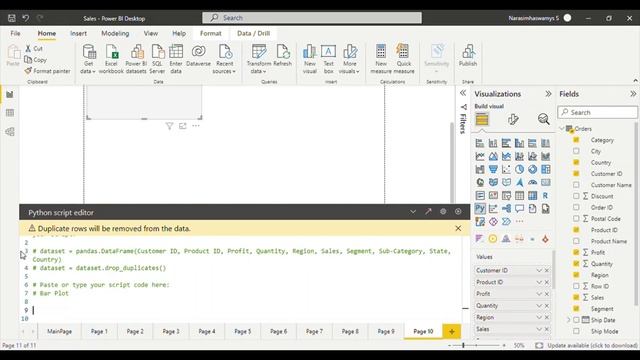Choose the pie chart visual
The width and height of the screenshot is (640, 360).
click(519, 169)
